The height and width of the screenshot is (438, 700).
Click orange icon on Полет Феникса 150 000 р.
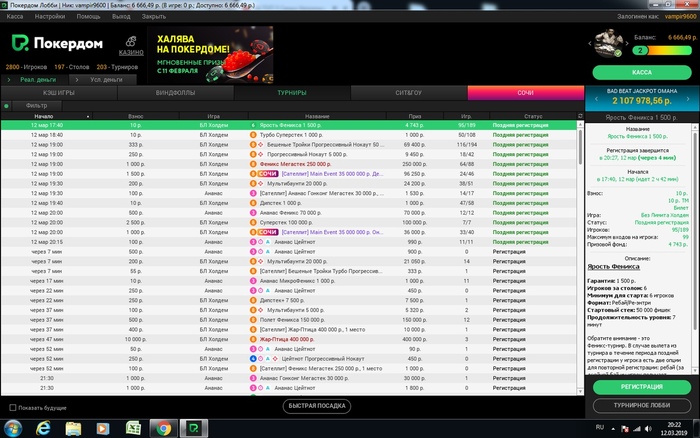point(253,320)
